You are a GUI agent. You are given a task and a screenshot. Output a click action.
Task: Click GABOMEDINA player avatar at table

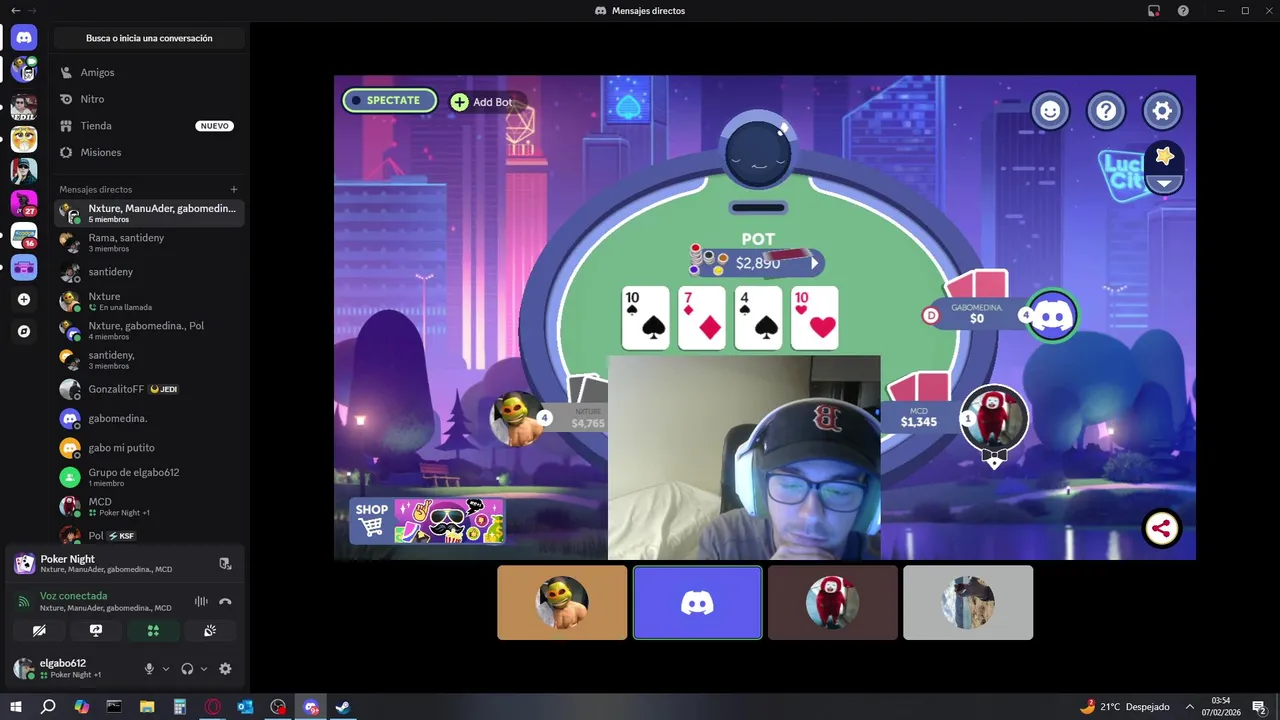[x=1052, y=316]
